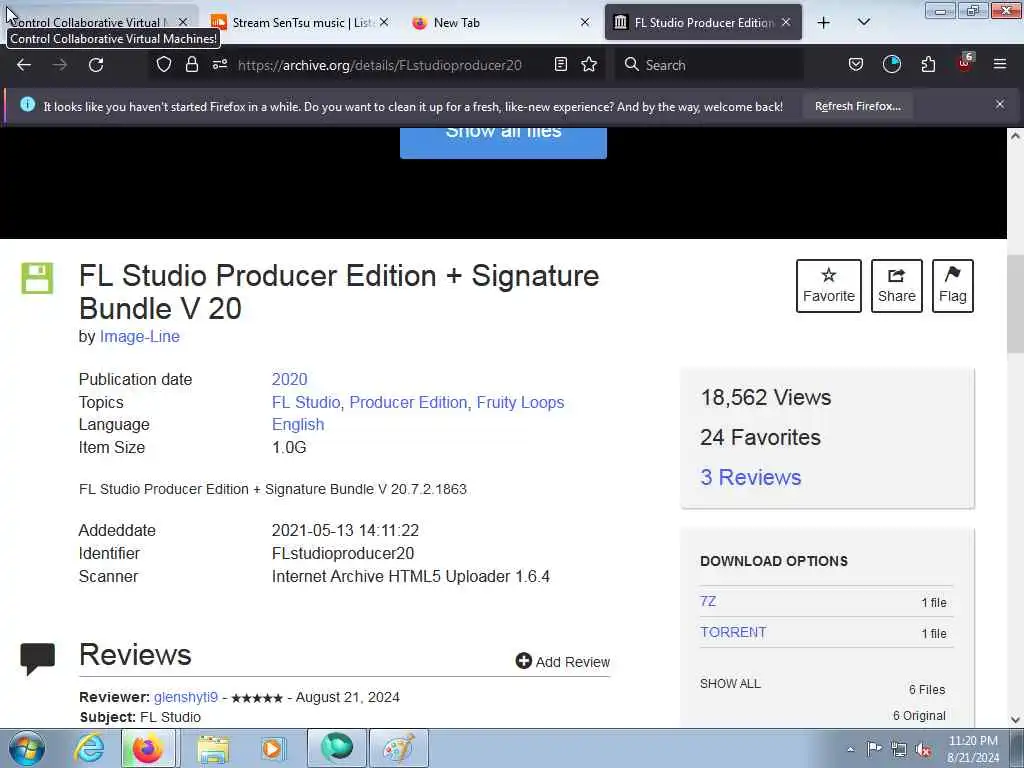Image resolution: width=1024 pixels, height=768 pixels.
Task: Open the Windows Start button
Action: pos(27,749)
